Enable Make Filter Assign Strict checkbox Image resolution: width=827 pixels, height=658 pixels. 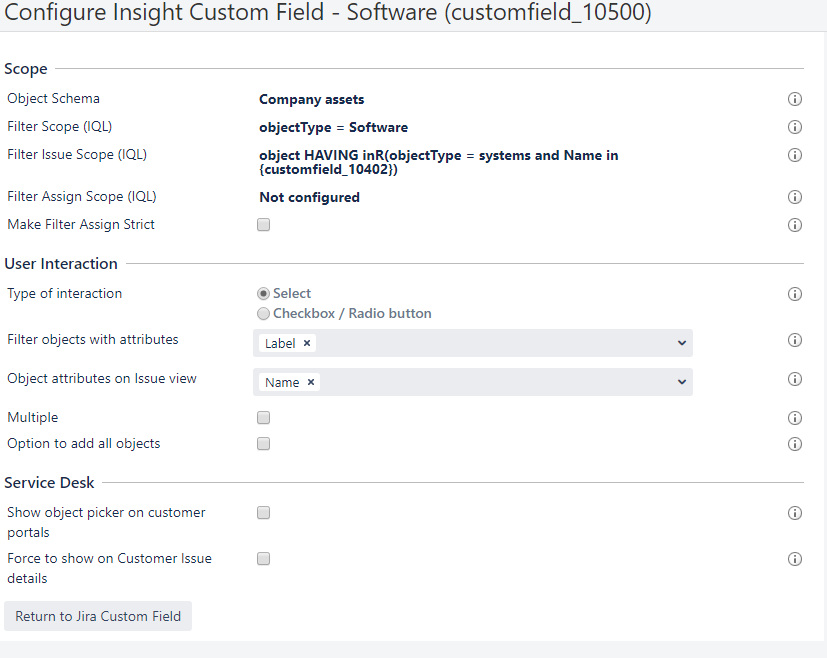coord(263,225)
